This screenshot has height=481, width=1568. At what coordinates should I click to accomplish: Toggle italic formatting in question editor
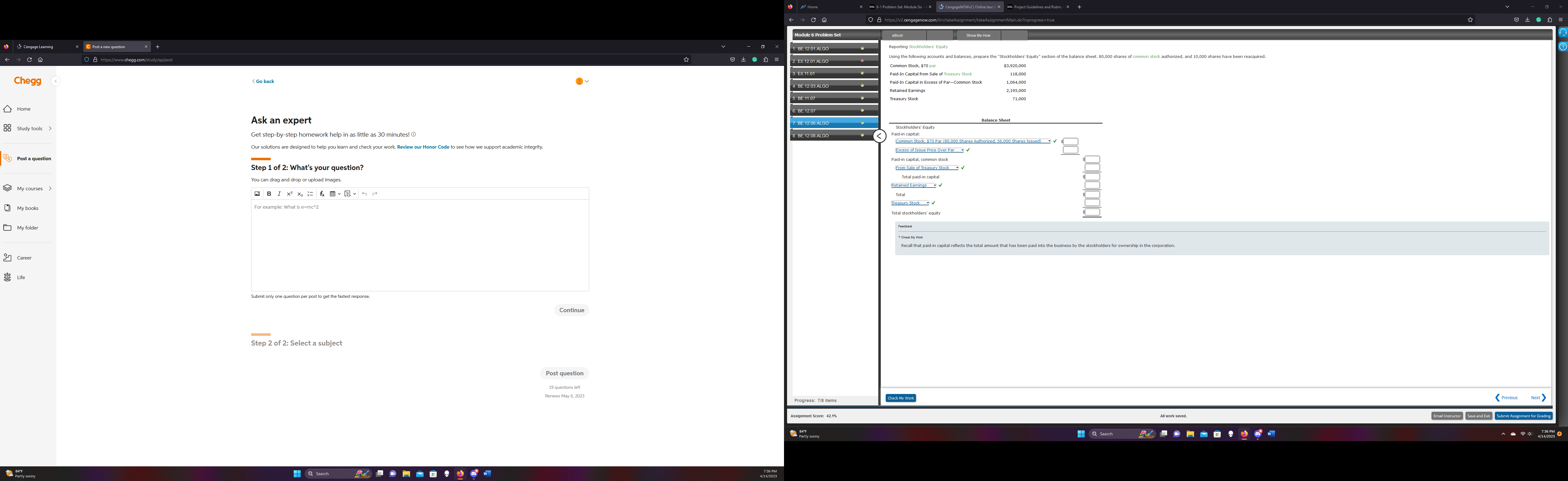279,194
